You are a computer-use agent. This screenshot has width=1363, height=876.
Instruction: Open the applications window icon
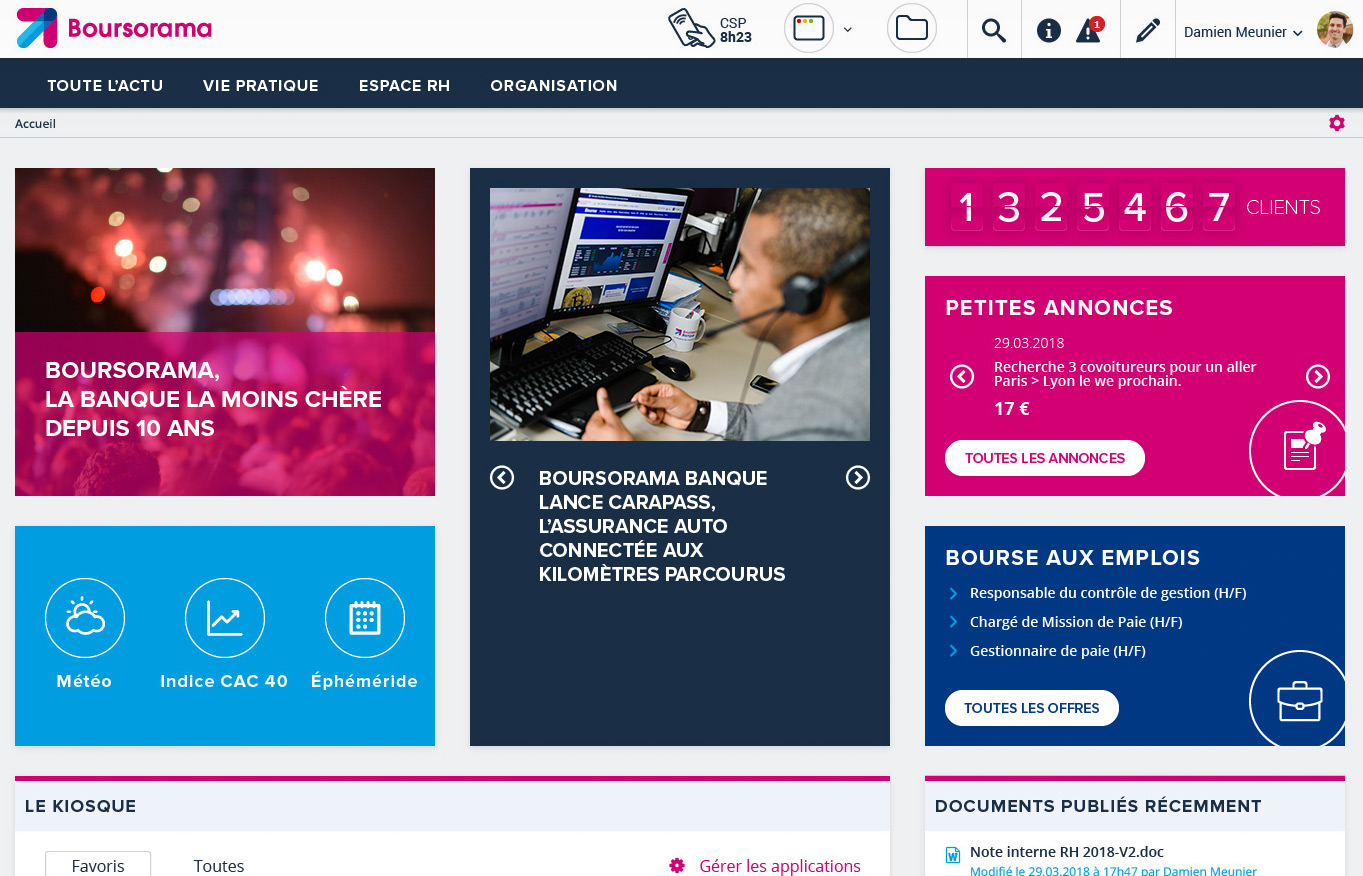(808, 29)
